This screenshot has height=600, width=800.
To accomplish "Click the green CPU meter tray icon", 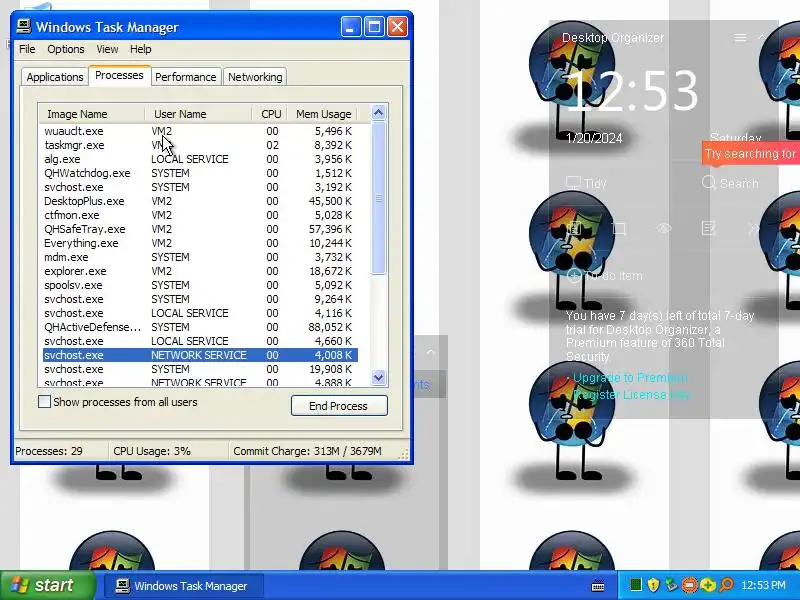I will click(x=635, y=585).
